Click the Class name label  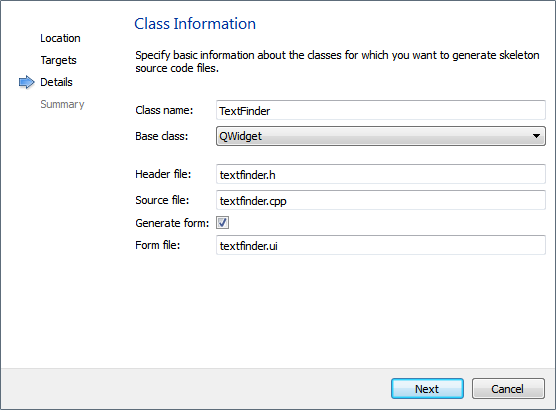[x=164, y=110]
